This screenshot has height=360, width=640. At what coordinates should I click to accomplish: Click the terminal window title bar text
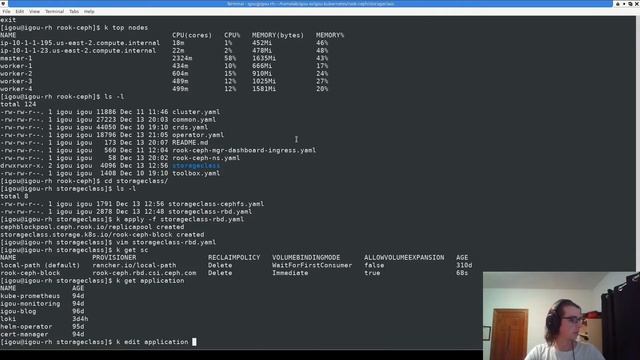(311, 4)
